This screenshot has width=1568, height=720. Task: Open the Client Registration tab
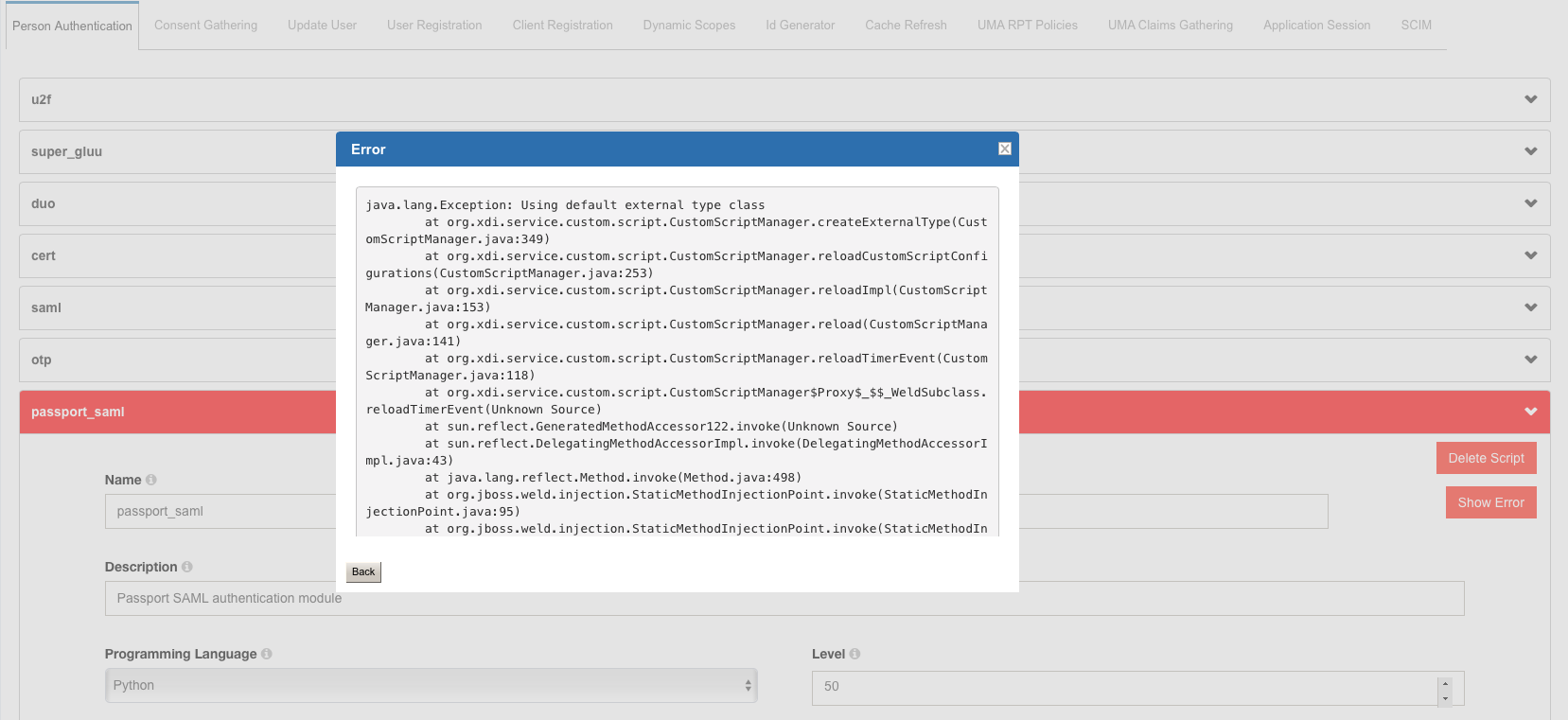tap(562, 25)
